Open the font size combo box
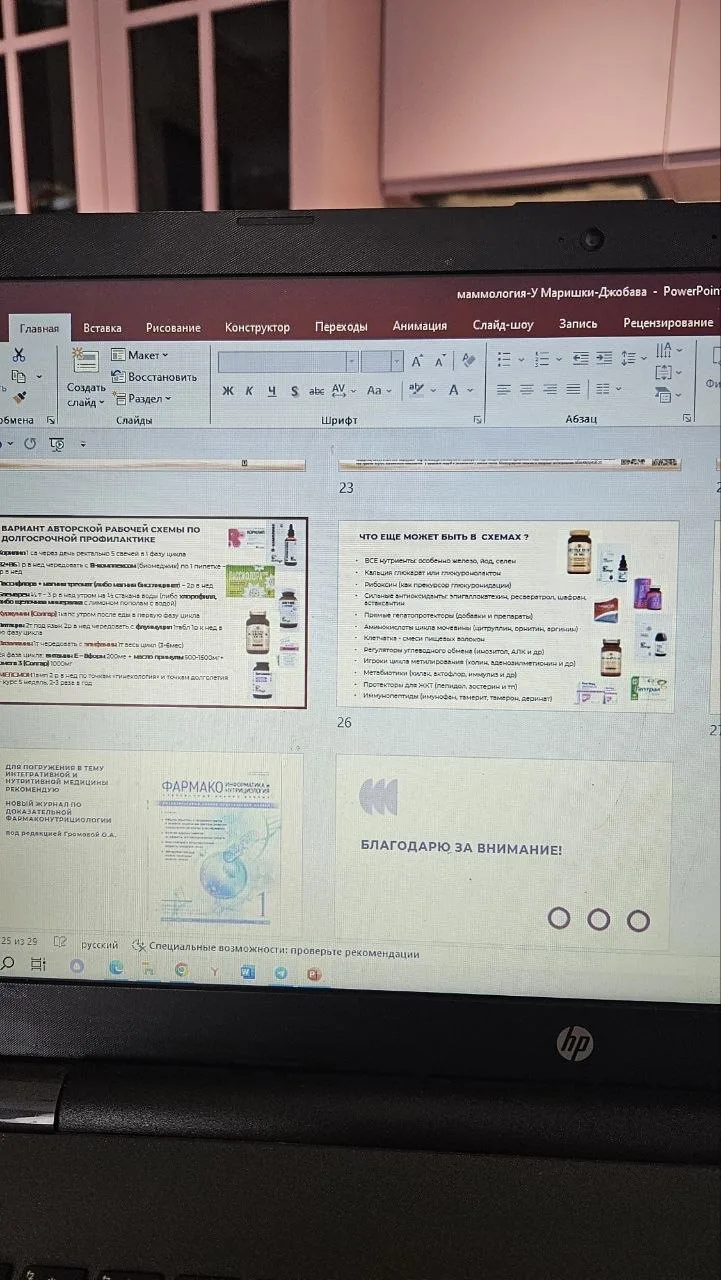 click(x=382, y=361)
